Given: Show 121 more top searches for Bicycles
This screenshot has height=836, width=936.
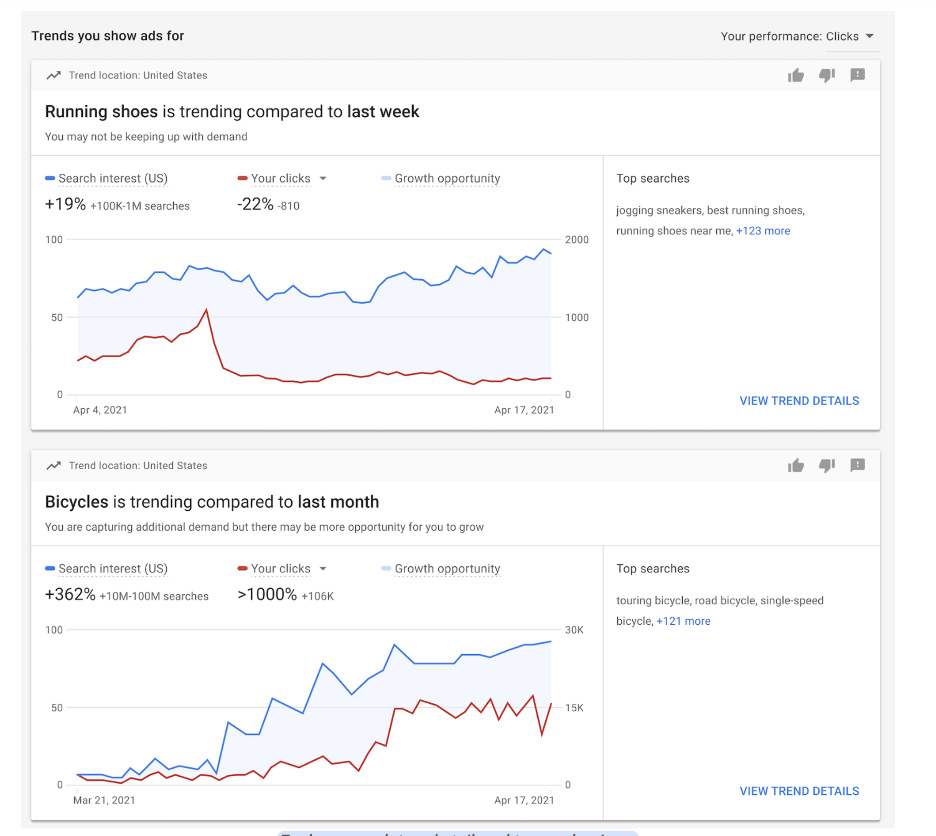Looking at the screenshot, I should [x=684, y=620].
